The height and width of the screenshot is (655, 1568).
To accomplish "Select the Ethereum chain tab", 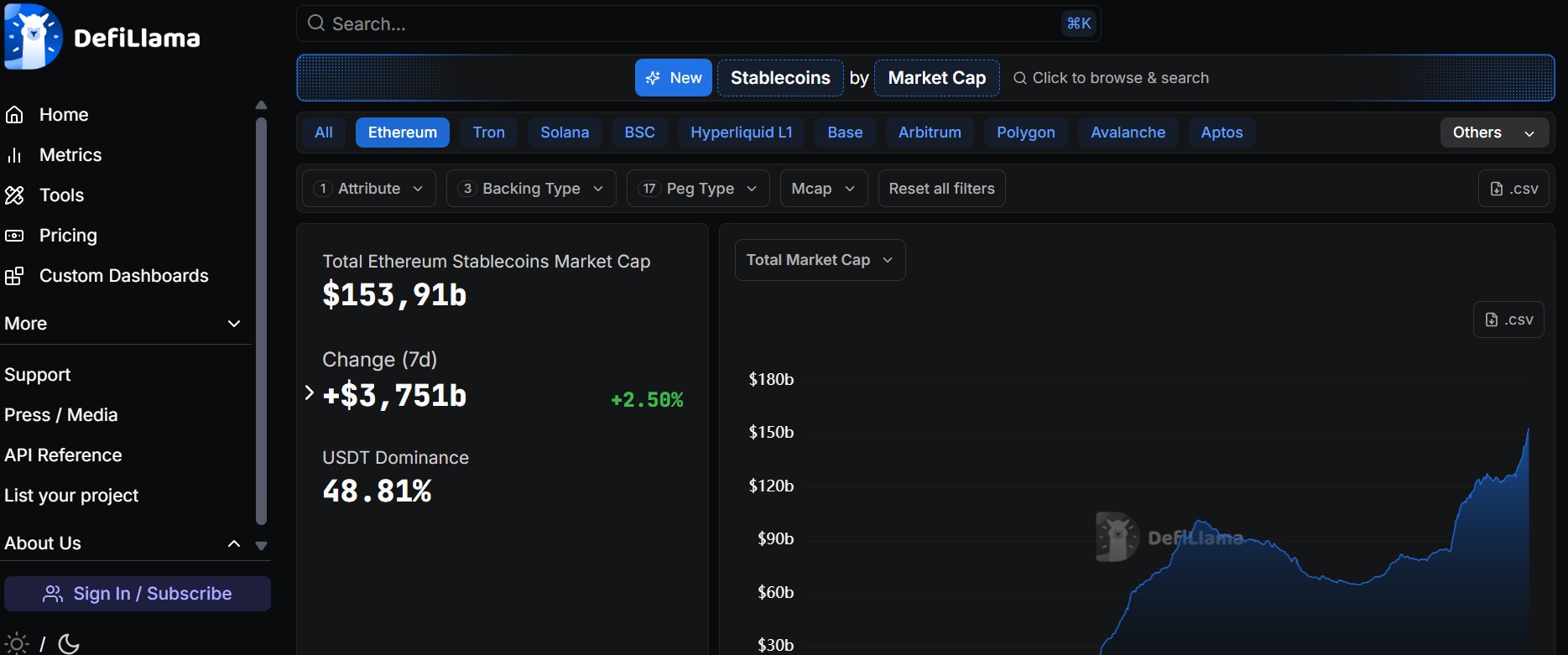I will (x=403, y=133).
